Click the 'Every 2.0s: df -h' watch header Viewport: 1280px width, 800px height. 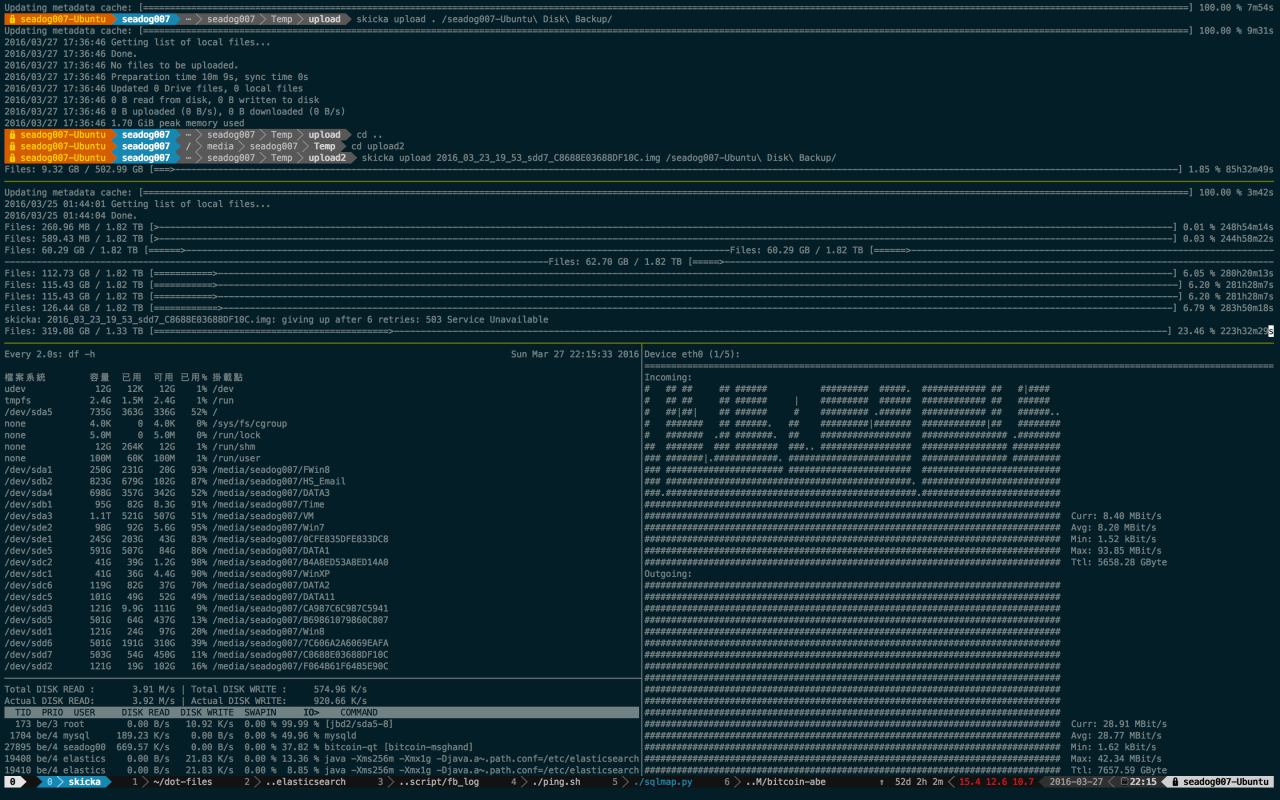pyautogui.click(x=50, y=354)
